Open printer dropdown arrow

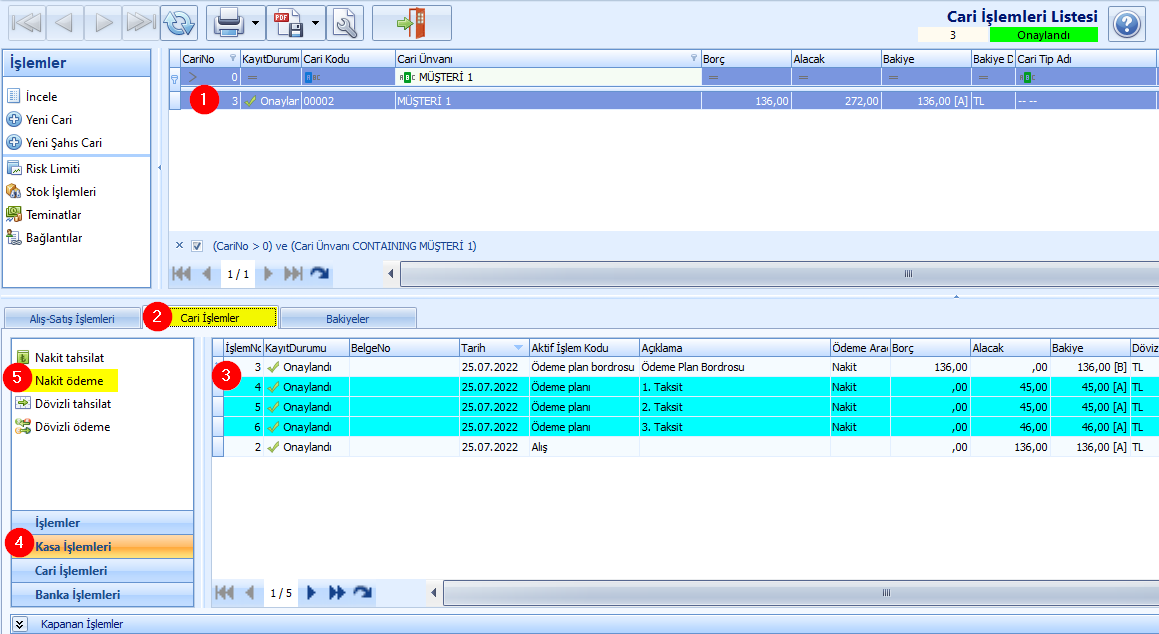coord(256,23)
